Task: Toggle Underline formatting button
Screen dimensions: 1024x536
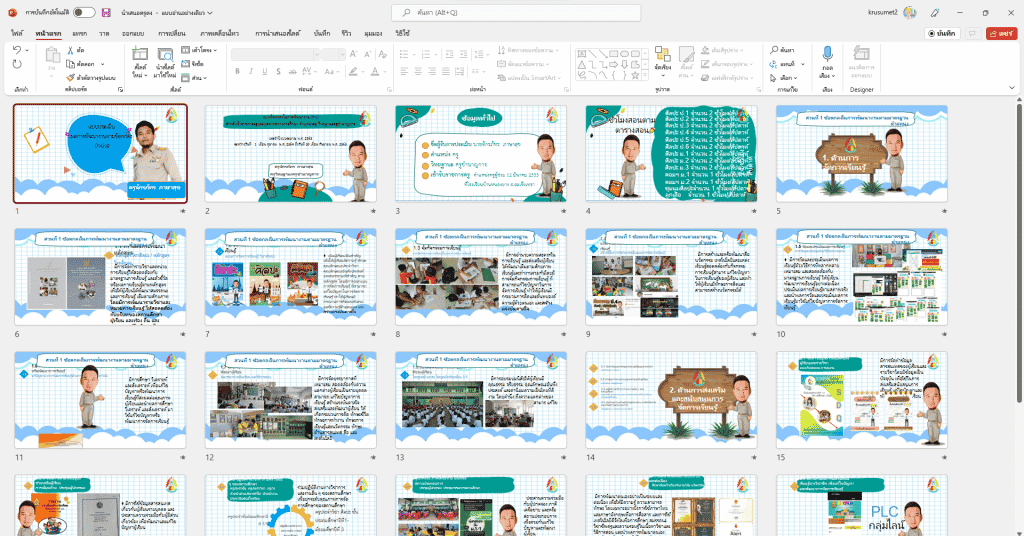Action: pyautogui.click(x=264, y=71)
